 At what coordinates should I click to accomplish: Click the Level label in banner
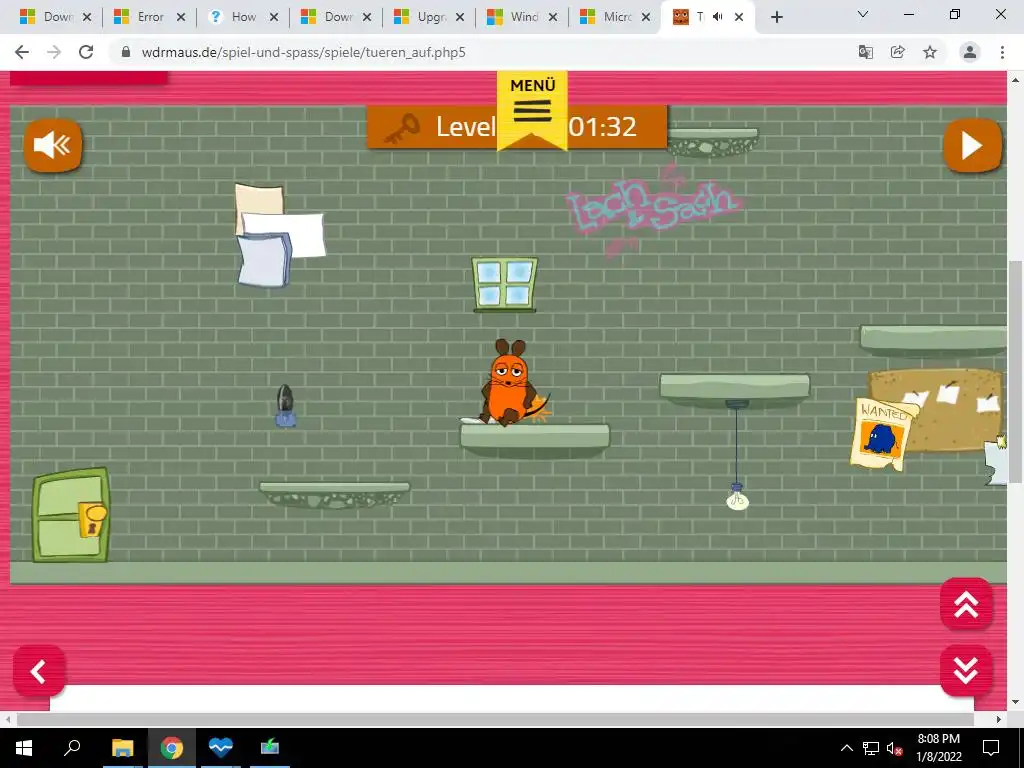(x=466, y=127)
